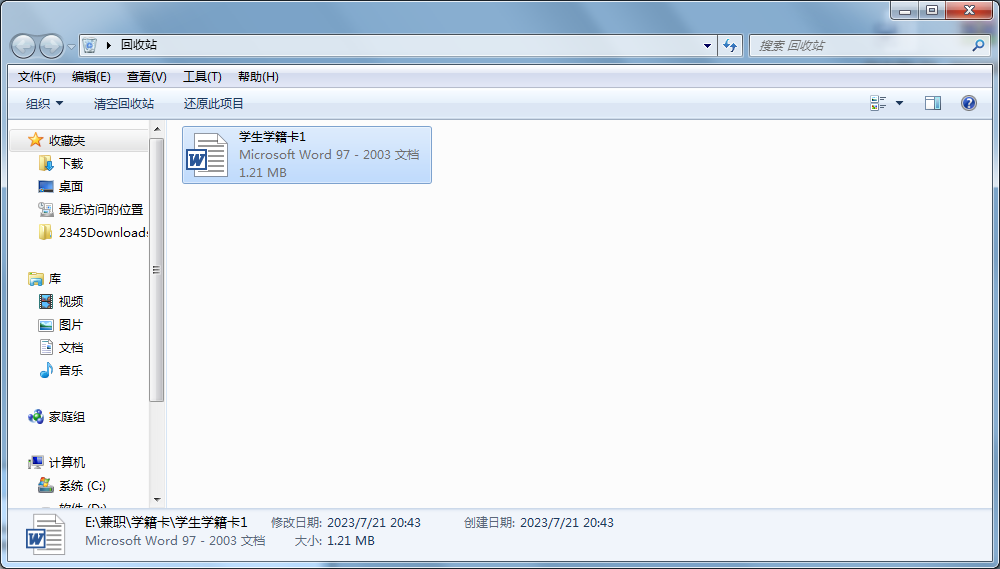The image size is (1000, 569).
Task: Click the film icon beside 视频
Action: click(46, 302)
